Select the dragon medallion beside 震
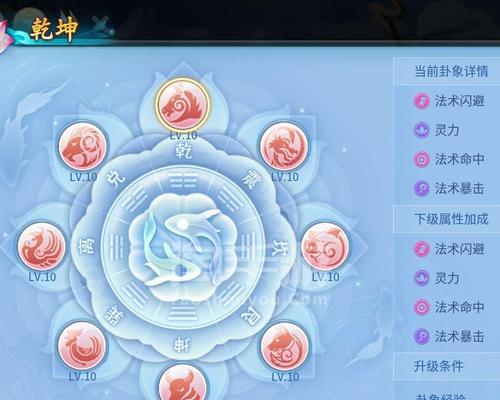The image size is (500, 400). tap(284, 147)
